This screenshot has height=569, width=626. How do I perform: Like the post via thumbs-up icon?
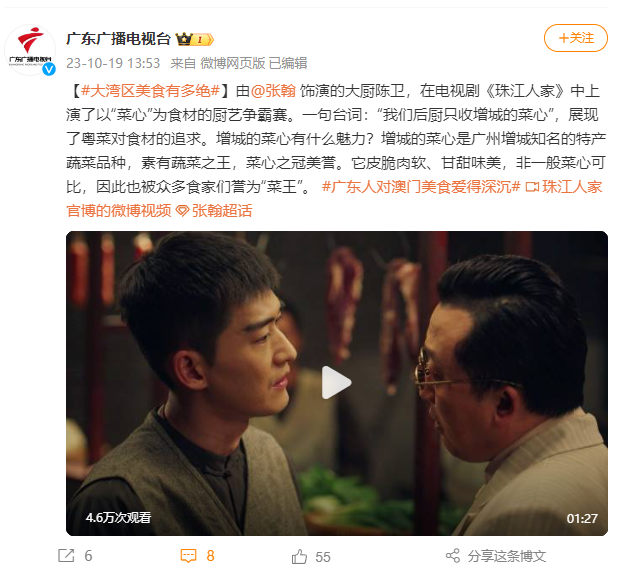pyautogui.click(x=299, y=556)
